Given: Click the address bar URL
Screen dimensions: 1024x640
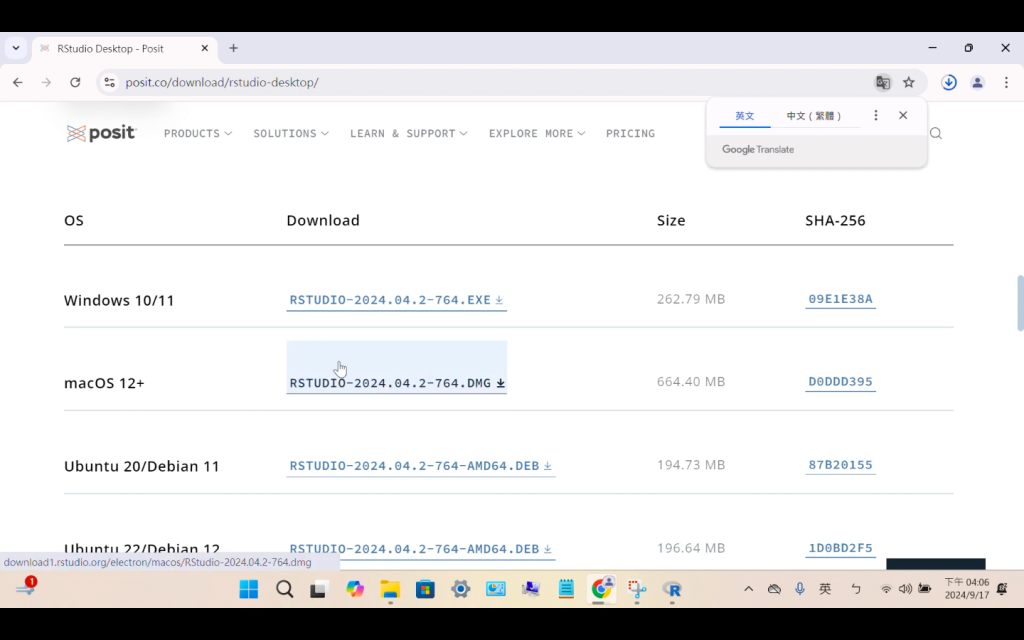Looking at the screenshot, I should (x=222, y=82).
